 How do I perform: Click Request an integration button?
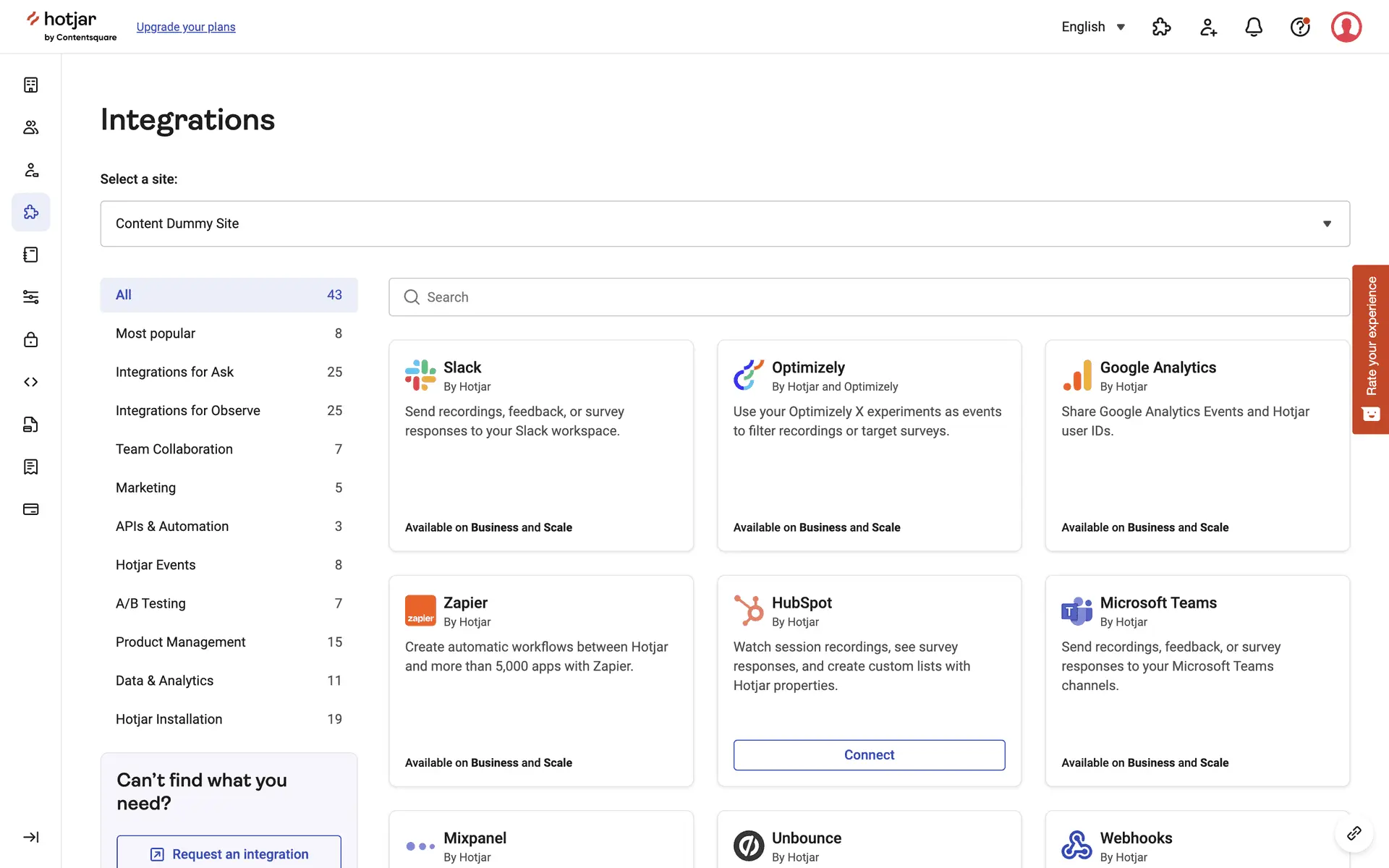229,854
